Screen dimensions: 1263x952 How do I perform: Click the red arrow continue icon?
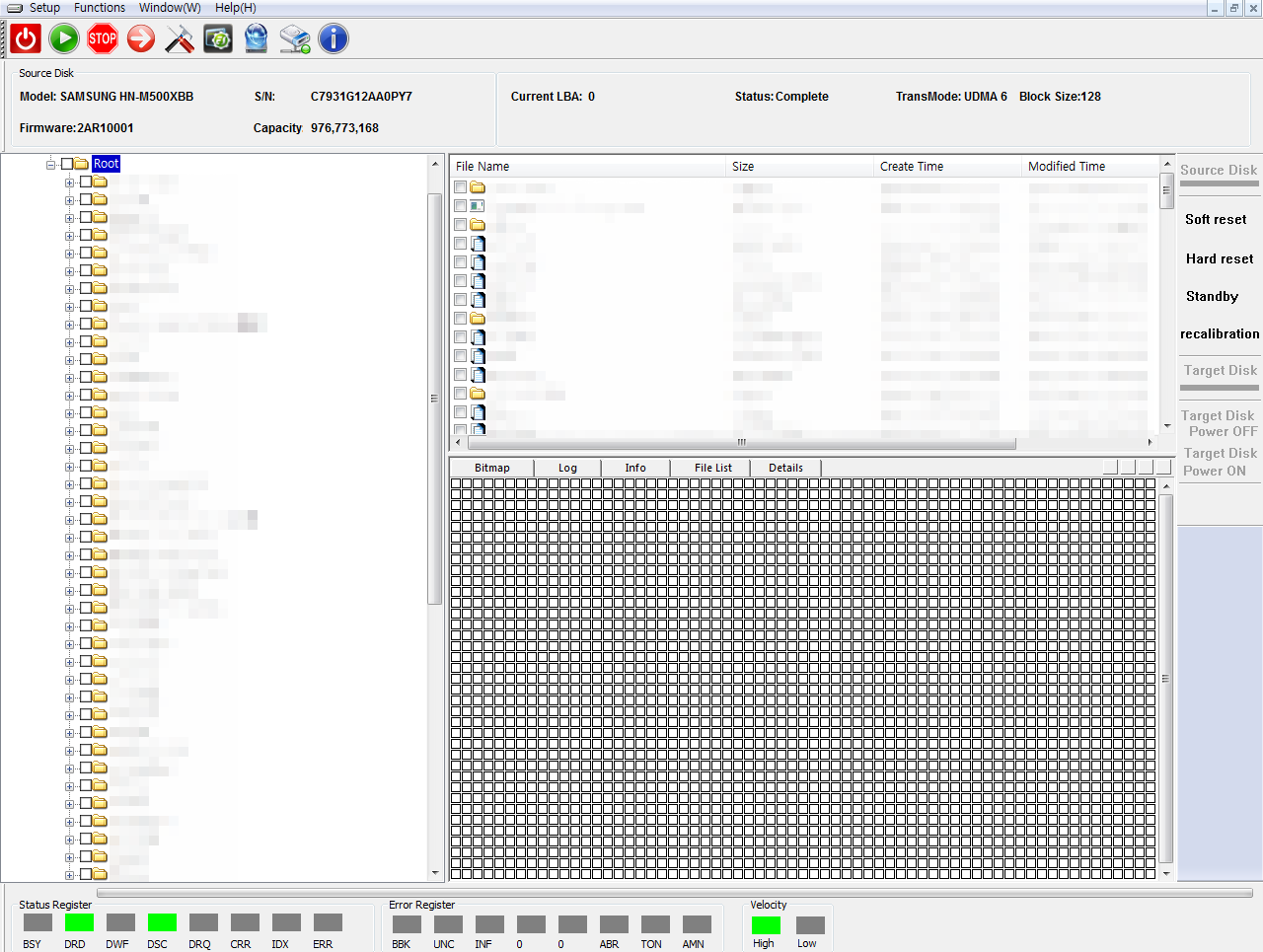(140, 38)
